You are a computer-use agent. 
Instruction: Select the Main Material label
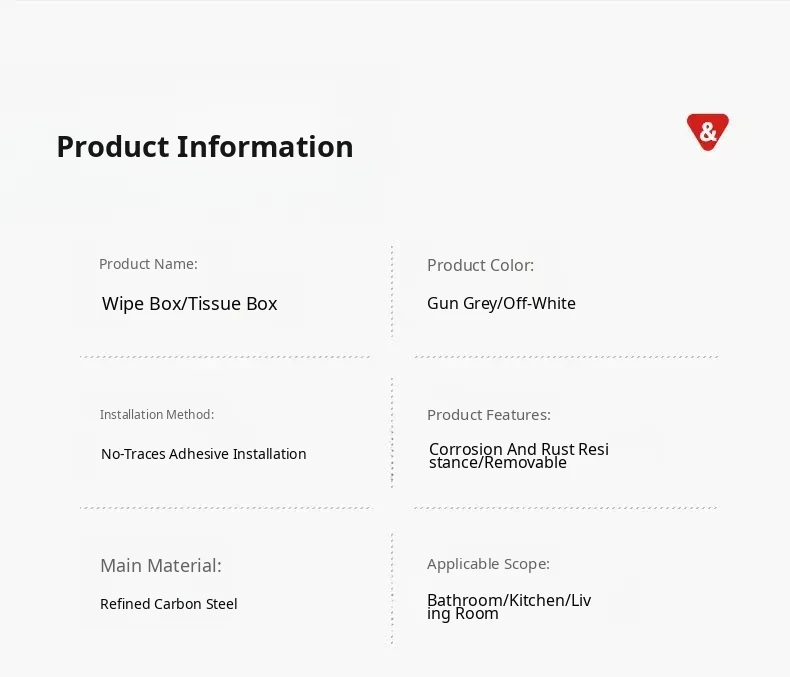[161, 566]
